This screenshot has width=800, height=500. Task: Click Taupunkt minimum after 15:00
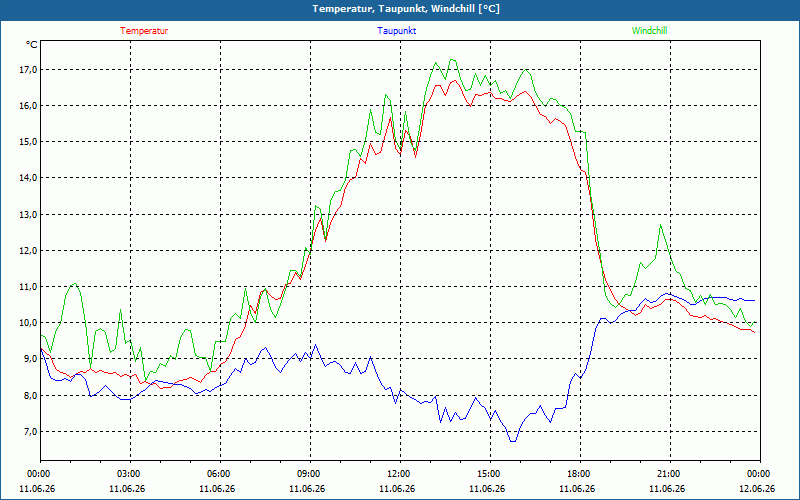click(x=513, y=441)
